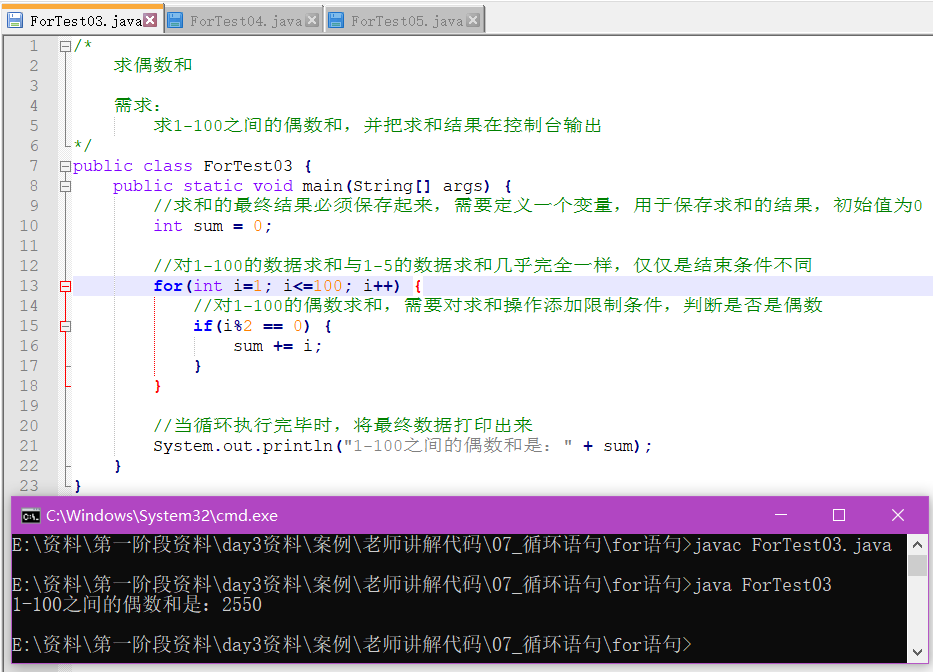Image resolution: width=933 pixels, height=672 pixels.
Task: Click the 'sum += i;' statement
Action: click(277, 346)
